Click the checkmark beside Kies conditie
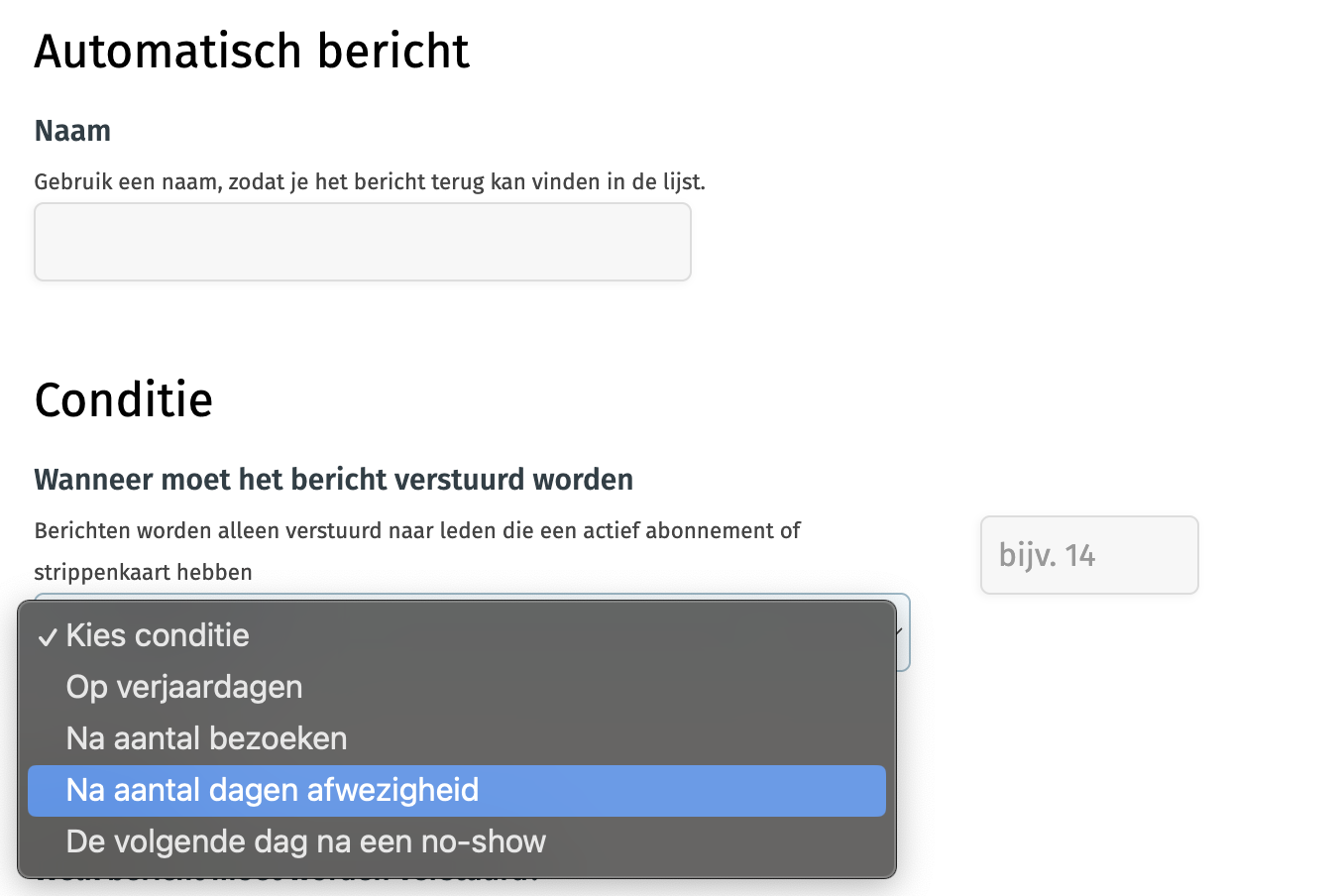This screenshot has width=1342, height=896. pos(47,637)
